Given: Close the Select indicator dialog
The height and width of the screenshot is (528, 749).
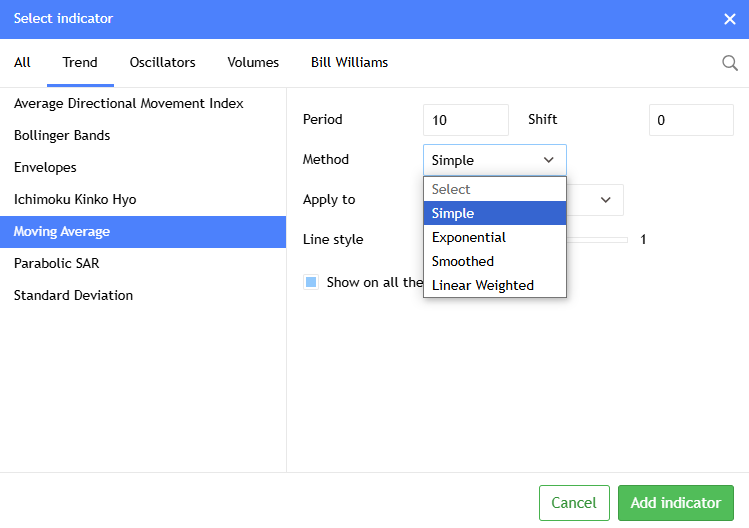Looking at the screenshot, I should click(x=729, y=19).
